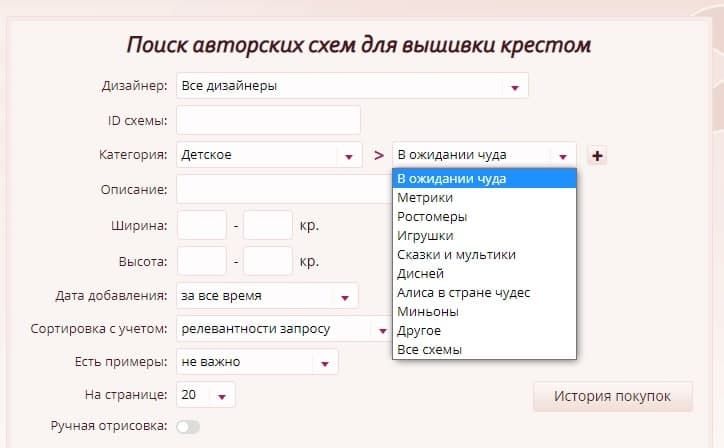
Task: Expand the Есть примеры dropdown
Action: [x=257, y=362]
